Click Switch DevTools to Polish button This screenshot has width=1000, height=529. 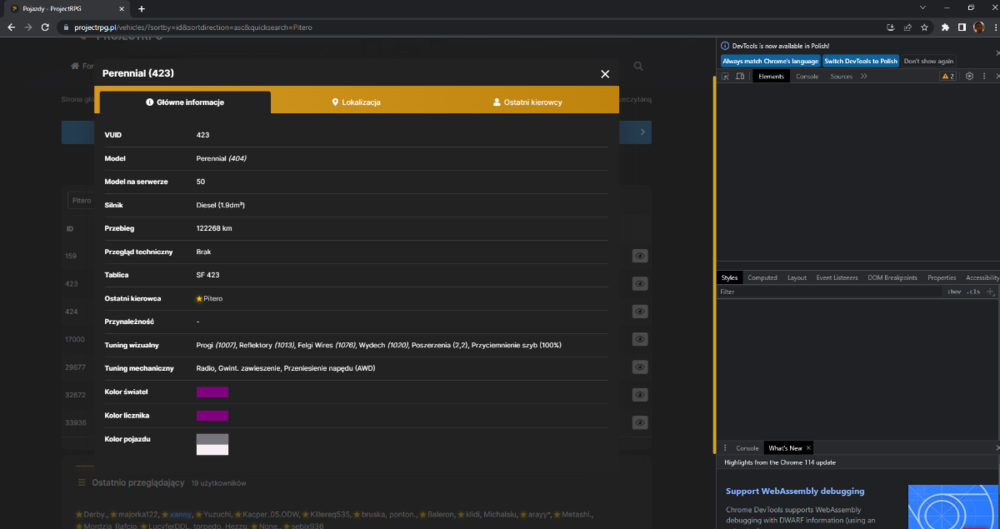[860, 61]
